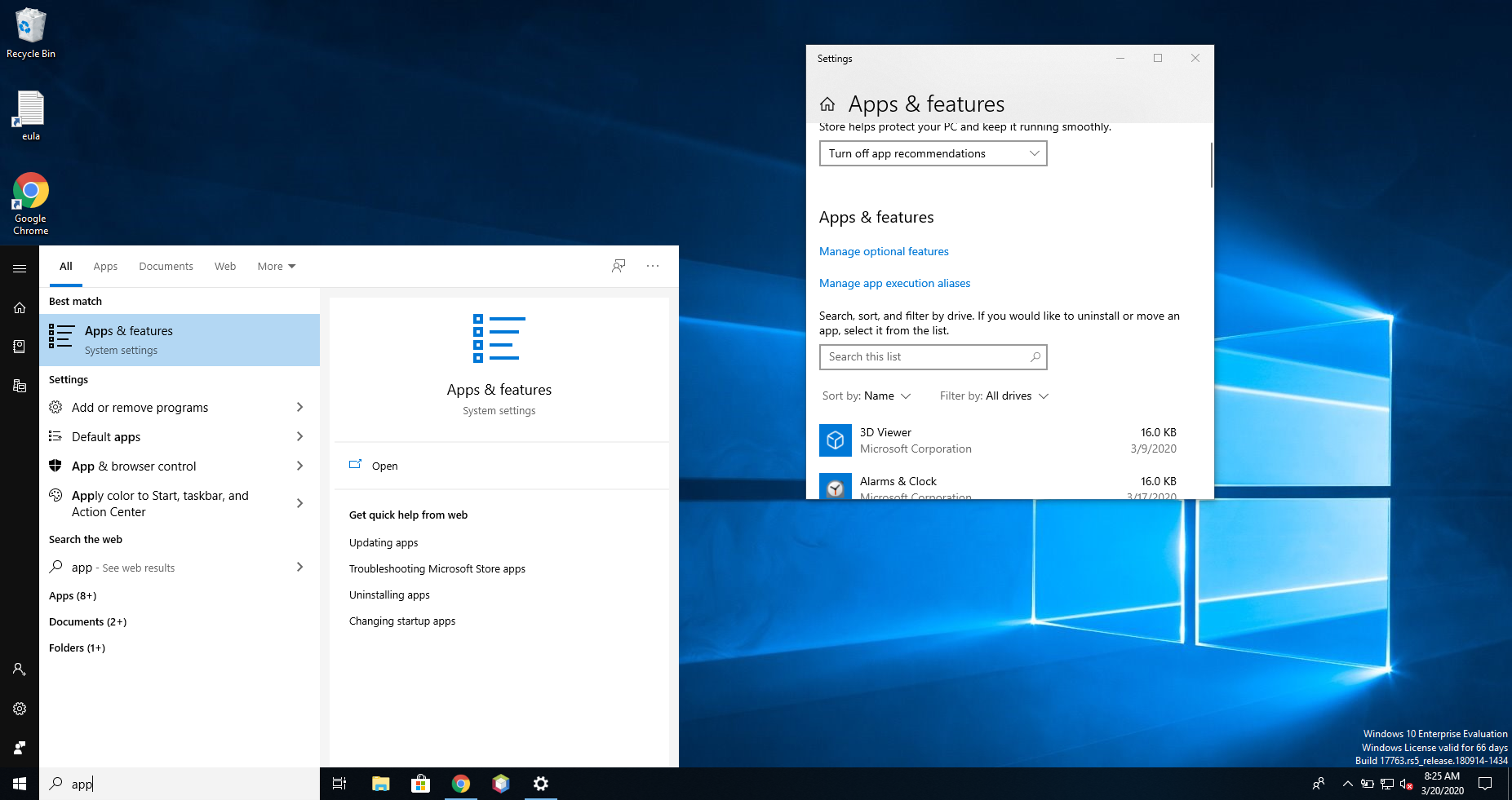Open the More dropdown in search filters
Image resolution: width=1512 pixels, height=800 pixels.
point(277,266)
